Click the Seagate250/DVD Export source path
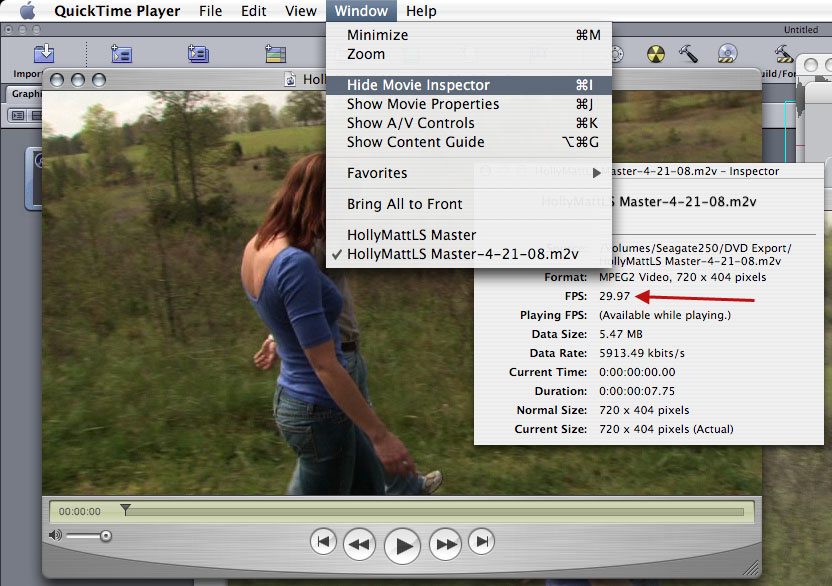Screen dimensions: 832x586 (x=696, y=254)
